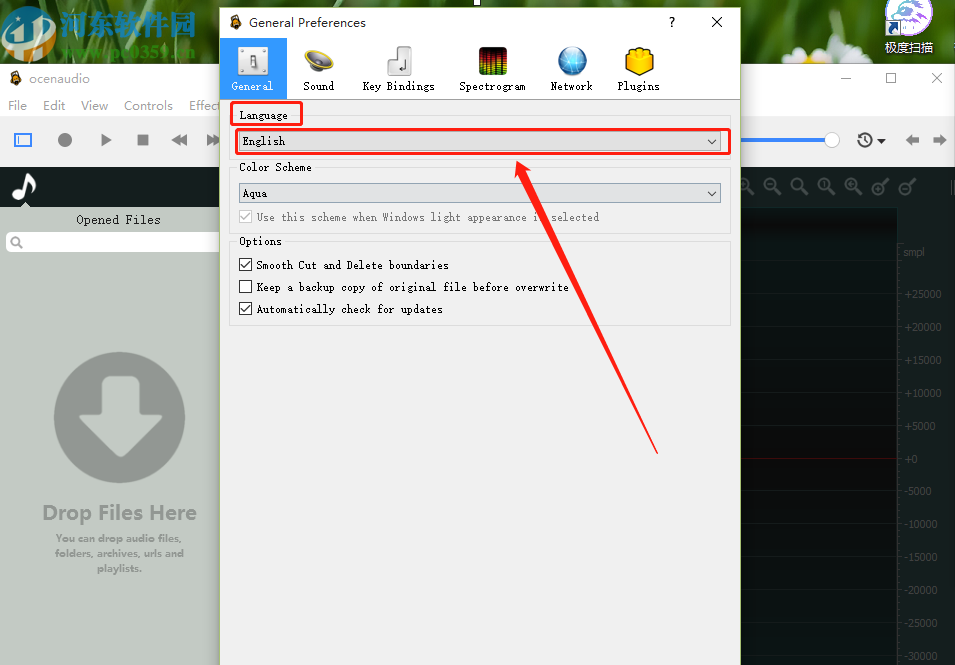This screenshot has height=665, width=955.
Task: Click the back arrow navigation icon
Action: (912, 141)
